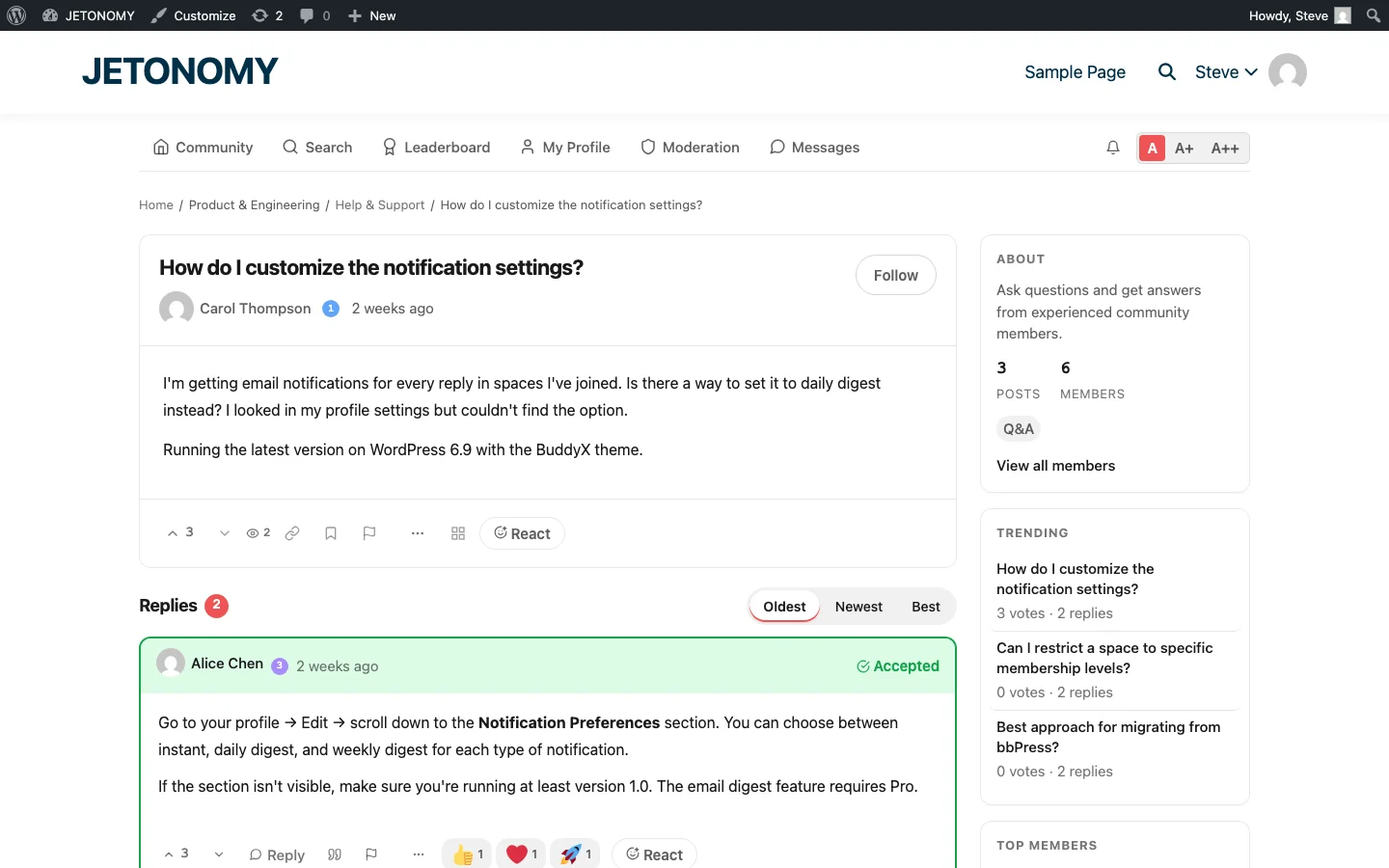Open the quote icon on Alice's reply
This screenshot has height=868, width=1389.
(335, 854)
